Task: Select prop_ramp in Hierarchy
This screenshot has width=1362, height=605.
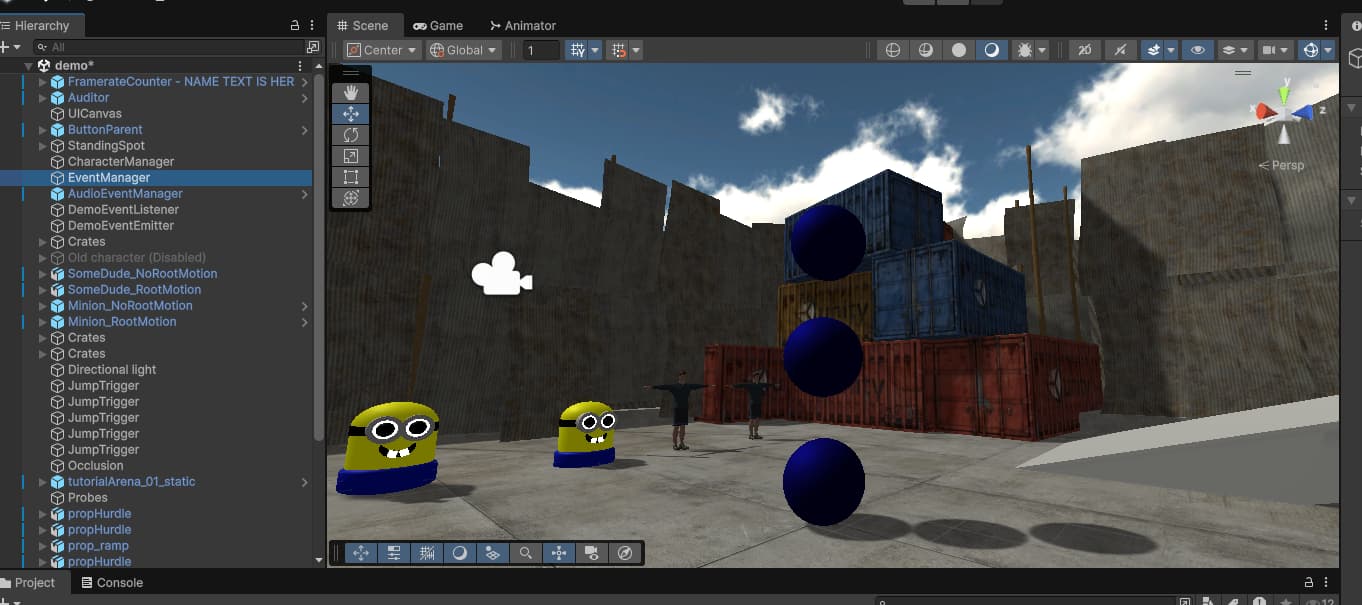Action: click(98, 546)
